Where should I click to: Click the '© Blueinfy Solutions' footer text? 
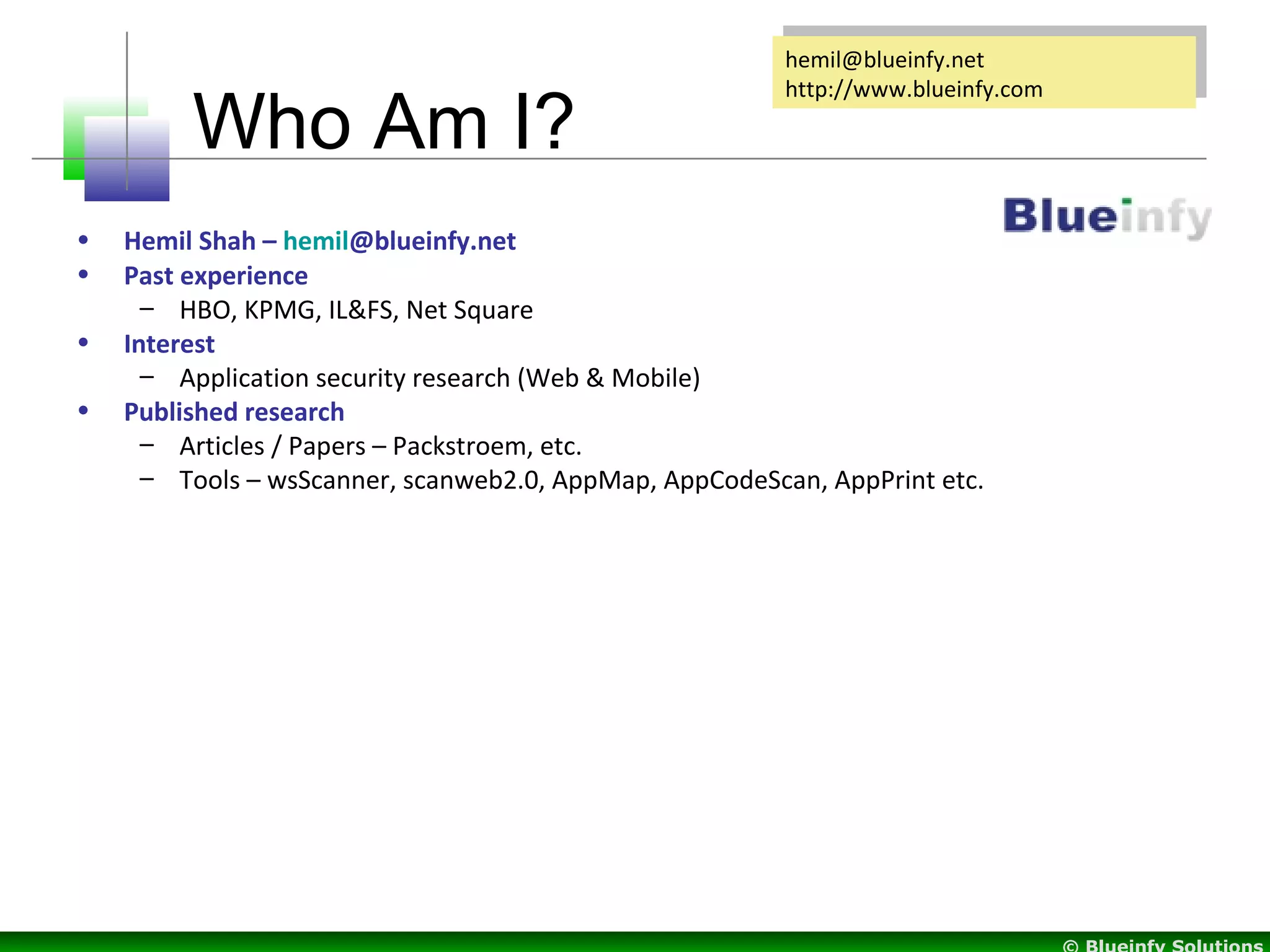(1163, 945)
